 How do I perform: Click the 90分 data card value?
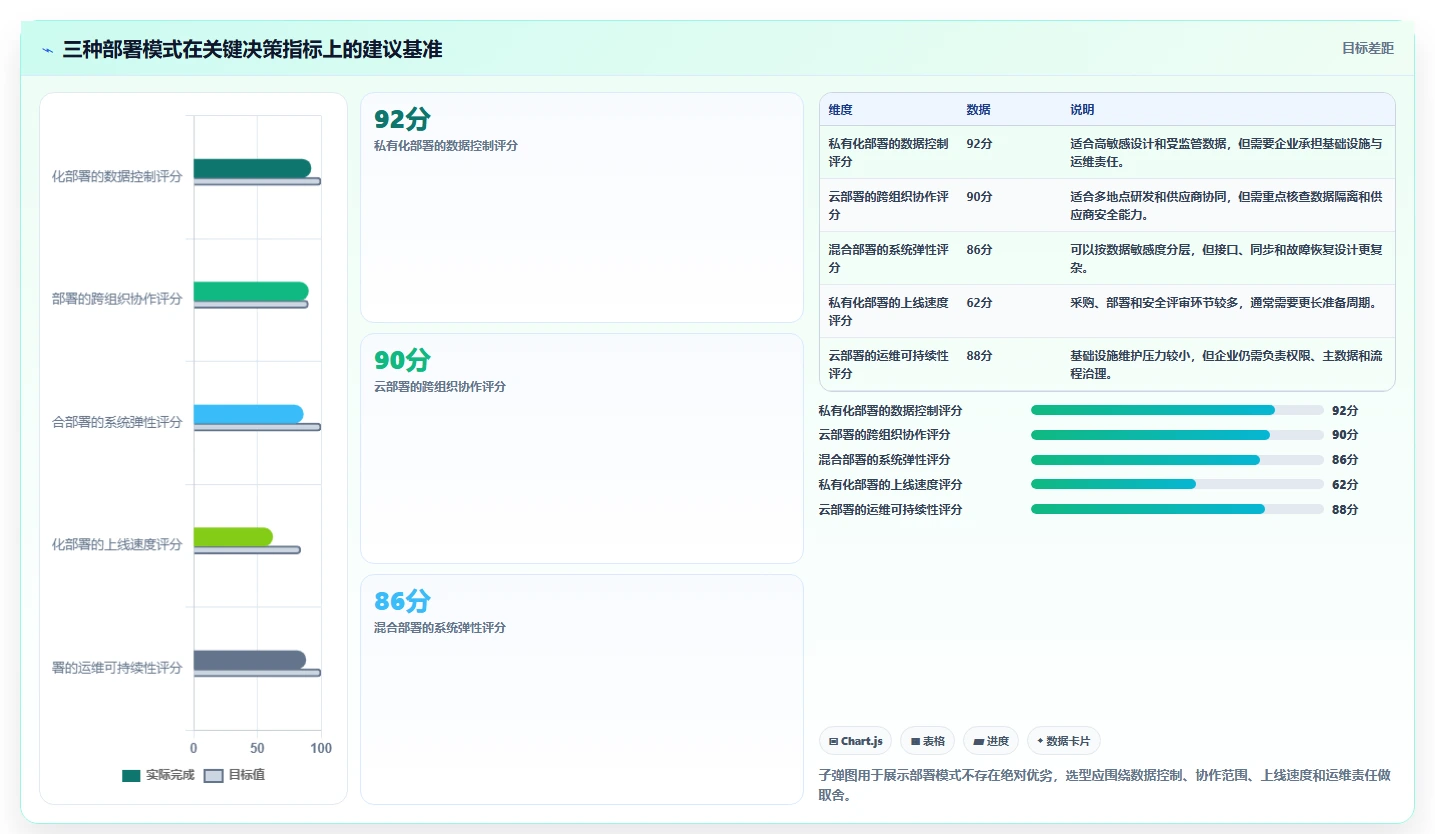[402, 360]
